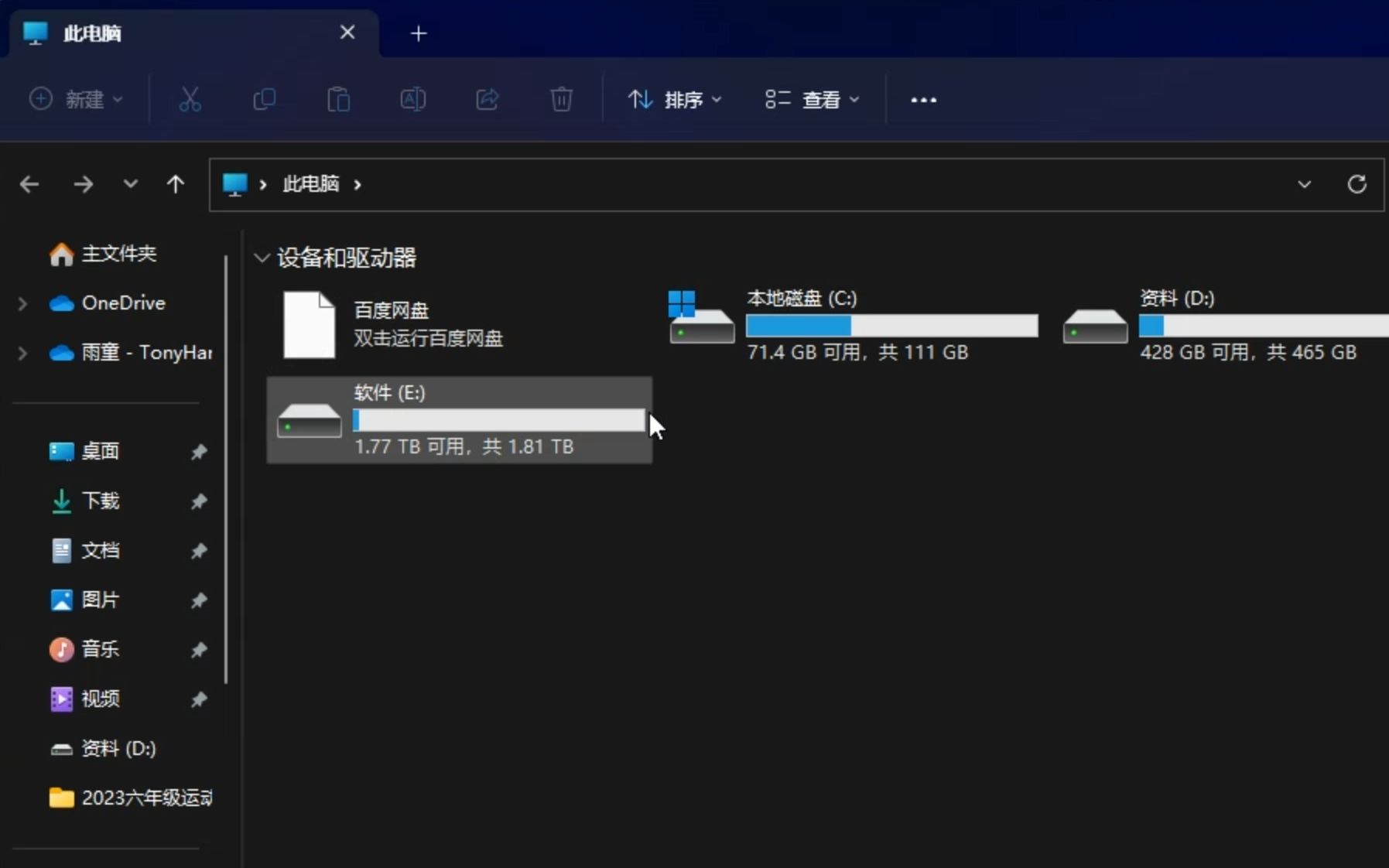Select the 百度网盘 file icon
The height and width of the screenshot is (868, 1389).
tap(309, 324)
